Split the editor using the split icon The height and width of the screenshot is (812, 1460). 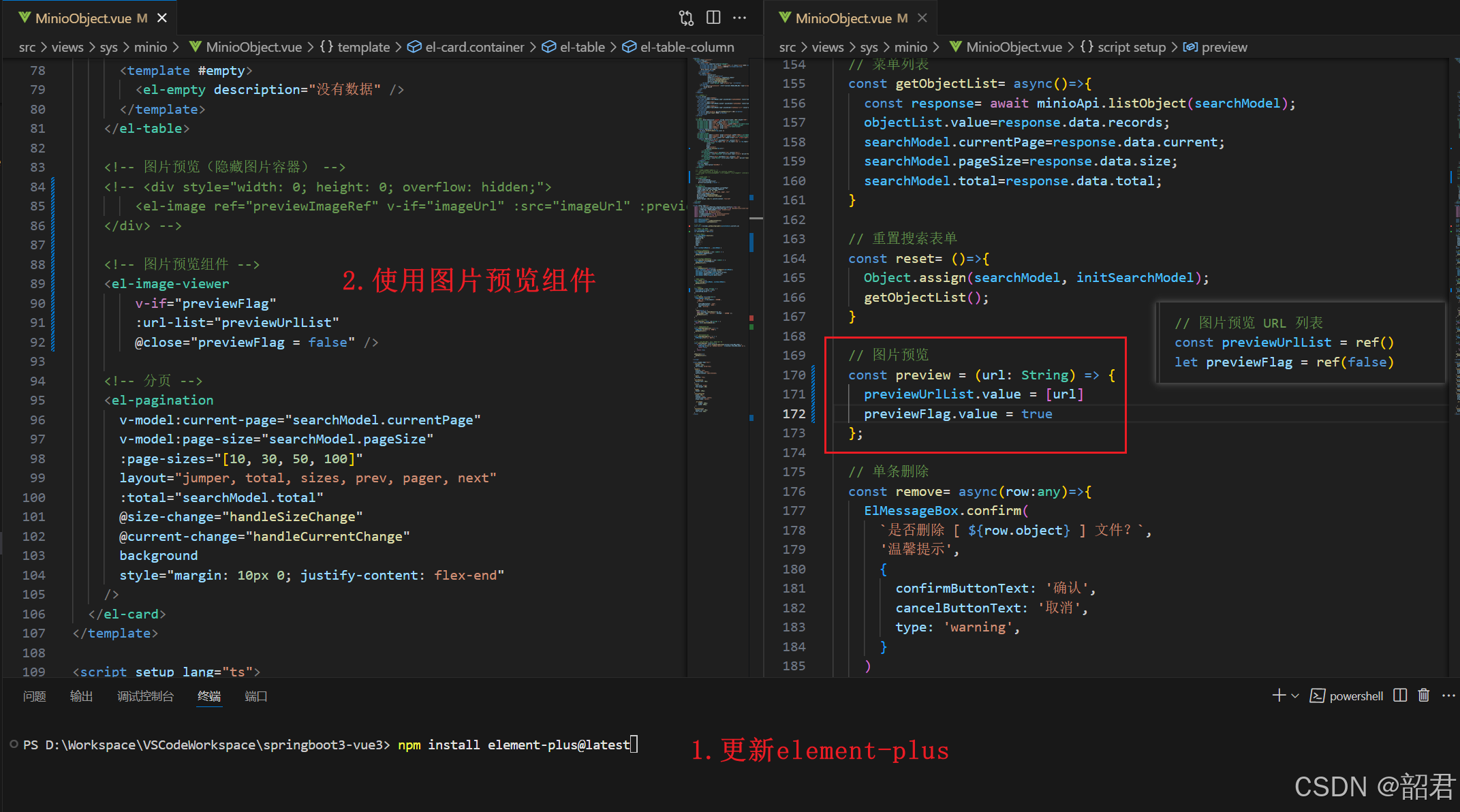[x=713, y=18]
